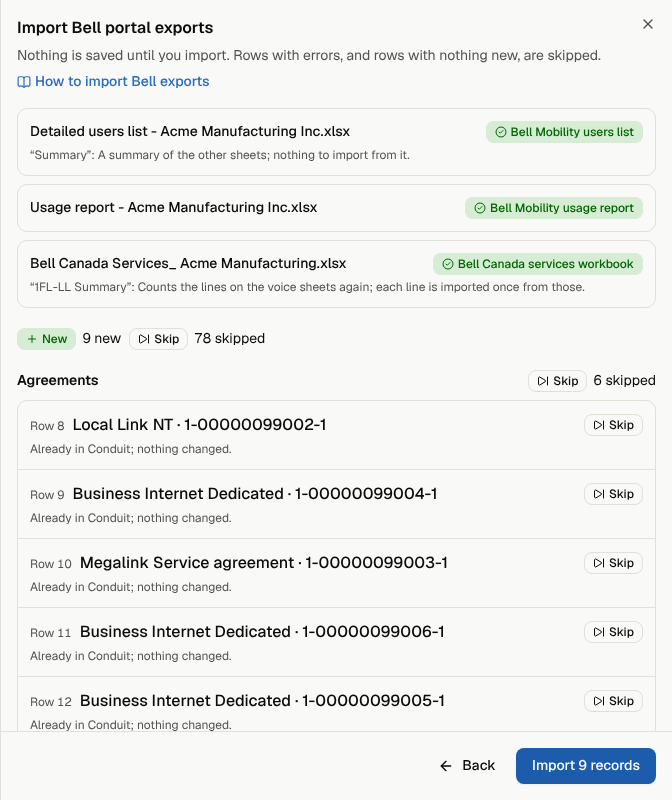Click the Import Bell portal exports title

pyautogui.click(x=115, y=28)
